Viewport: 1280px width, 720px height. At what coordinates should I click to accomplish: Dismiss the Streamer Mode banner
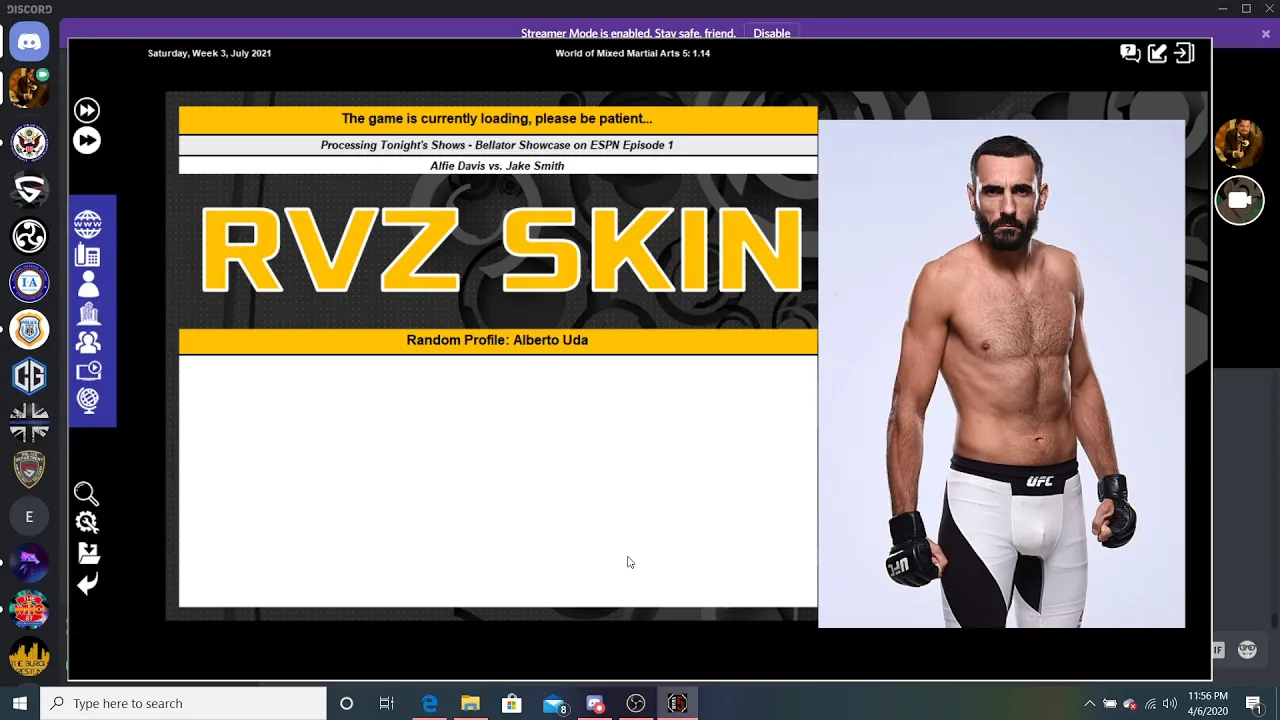[x=1265, y=34]
